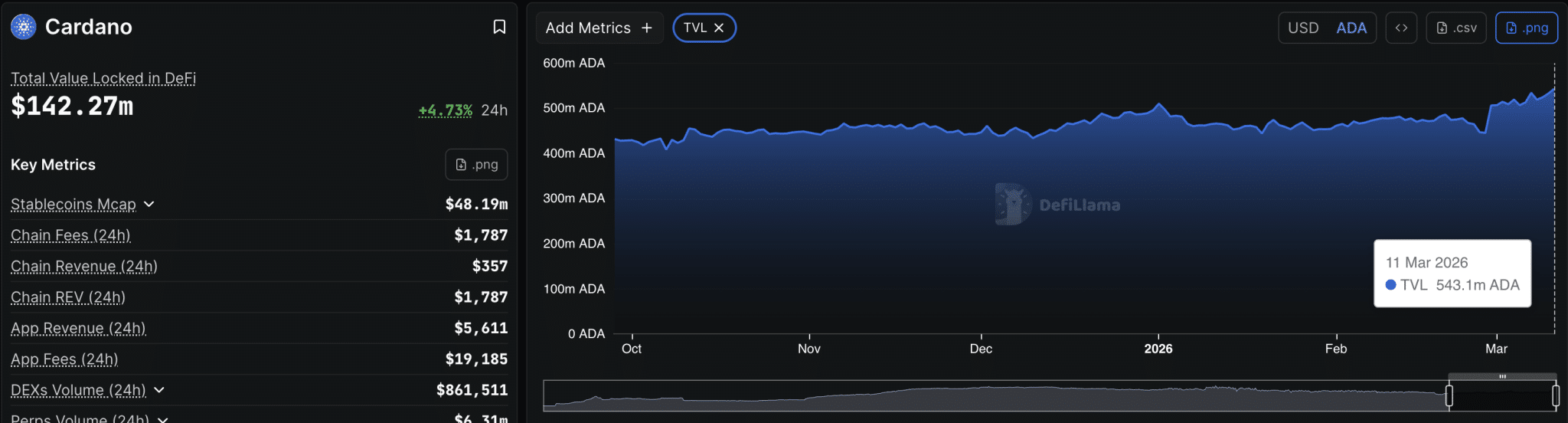Click the Feb x-axis label
This screenshot has width=1568, height=423.
[1336, 349]
